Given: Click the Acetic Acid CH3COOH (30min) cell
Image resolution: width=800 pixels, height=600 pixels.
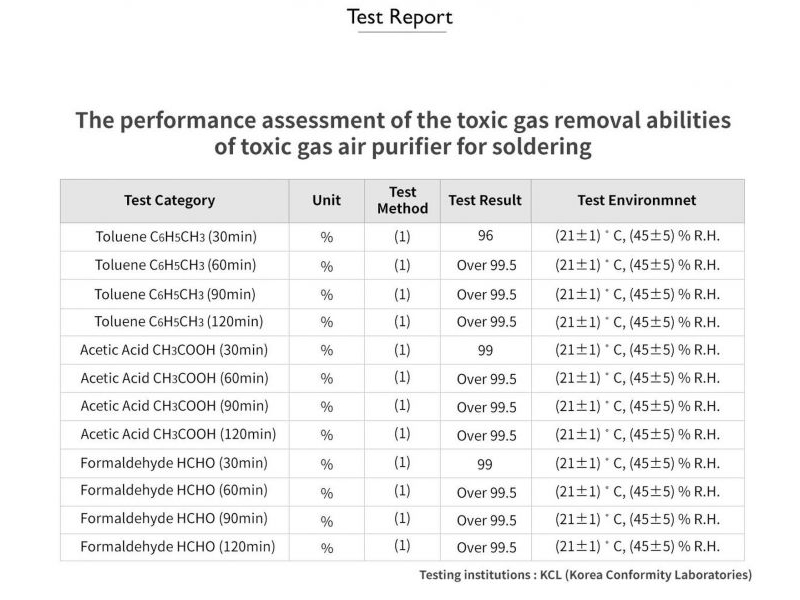Looking at the screenshot, I should coord(174,350).
